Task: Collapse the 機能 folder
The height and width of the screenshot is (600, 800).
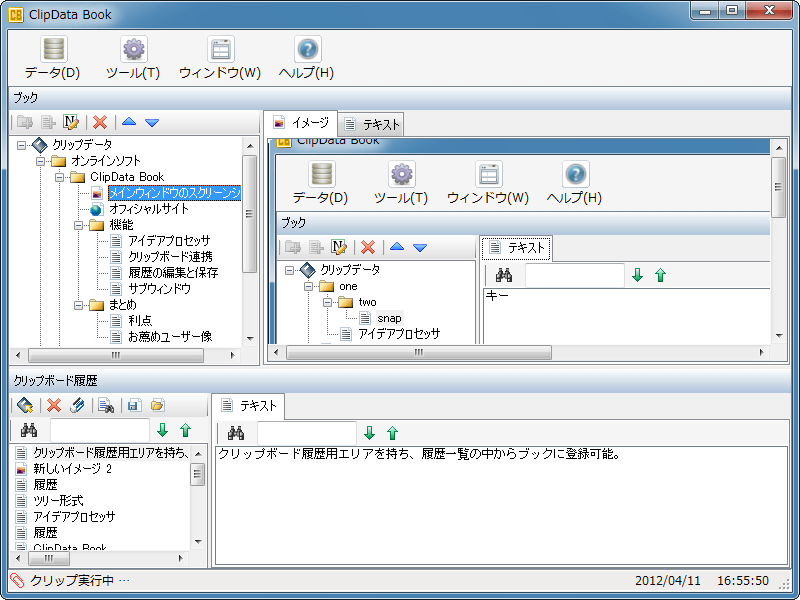Action: (79, 225)
